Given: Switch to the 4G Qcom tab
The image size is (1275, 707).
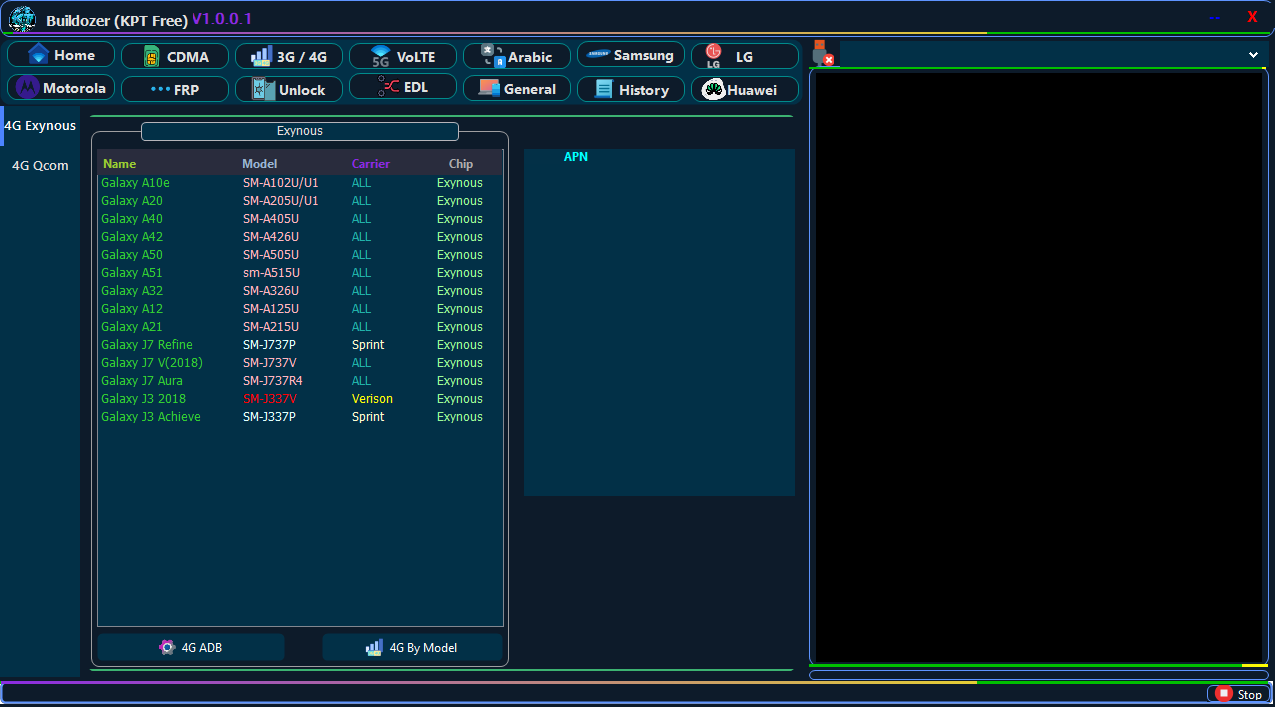Looking at the screenshot, I should [40, 166].
